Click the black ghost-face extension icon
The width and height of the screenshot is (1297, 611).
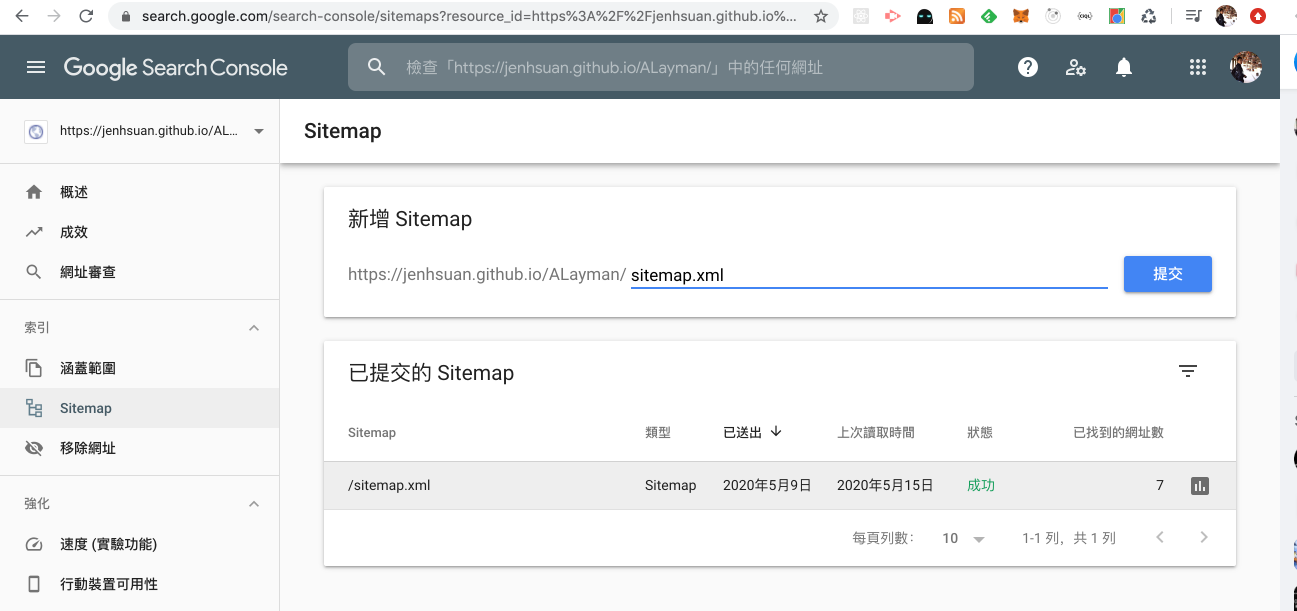[x=925, y=16]
